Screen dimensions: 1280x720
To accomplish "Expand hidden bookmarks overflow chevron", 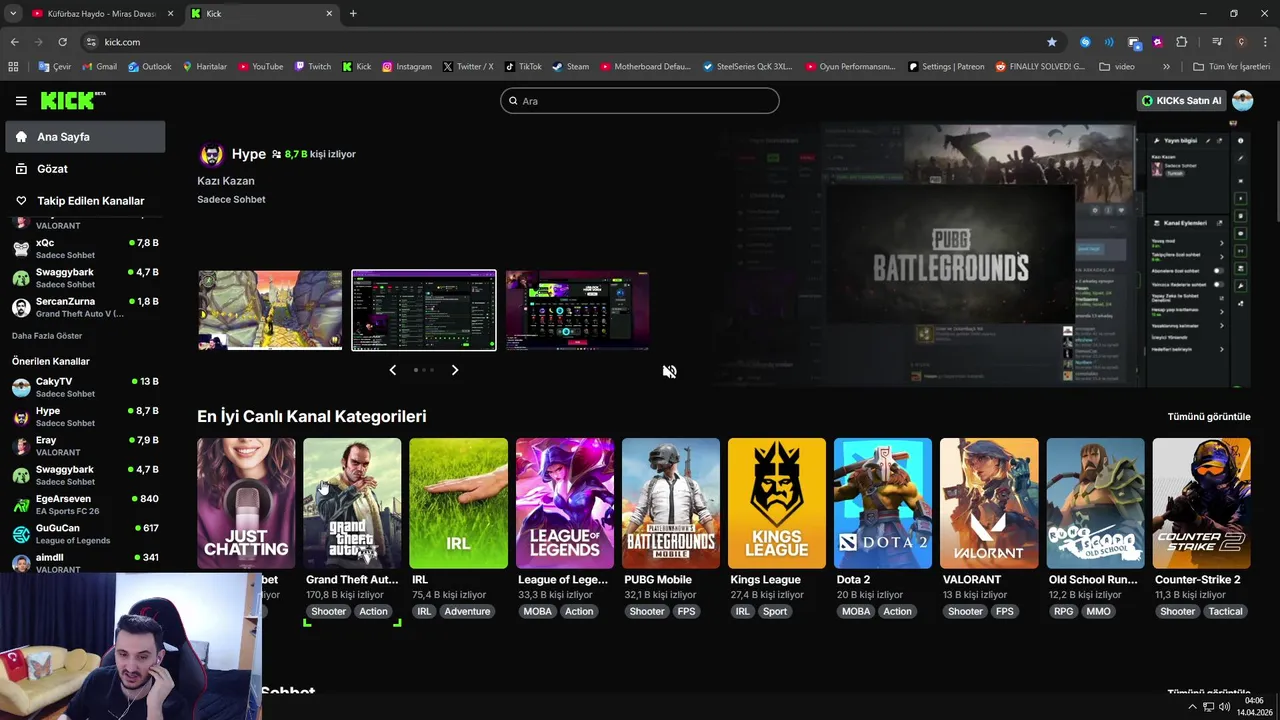I will 1166,67.
